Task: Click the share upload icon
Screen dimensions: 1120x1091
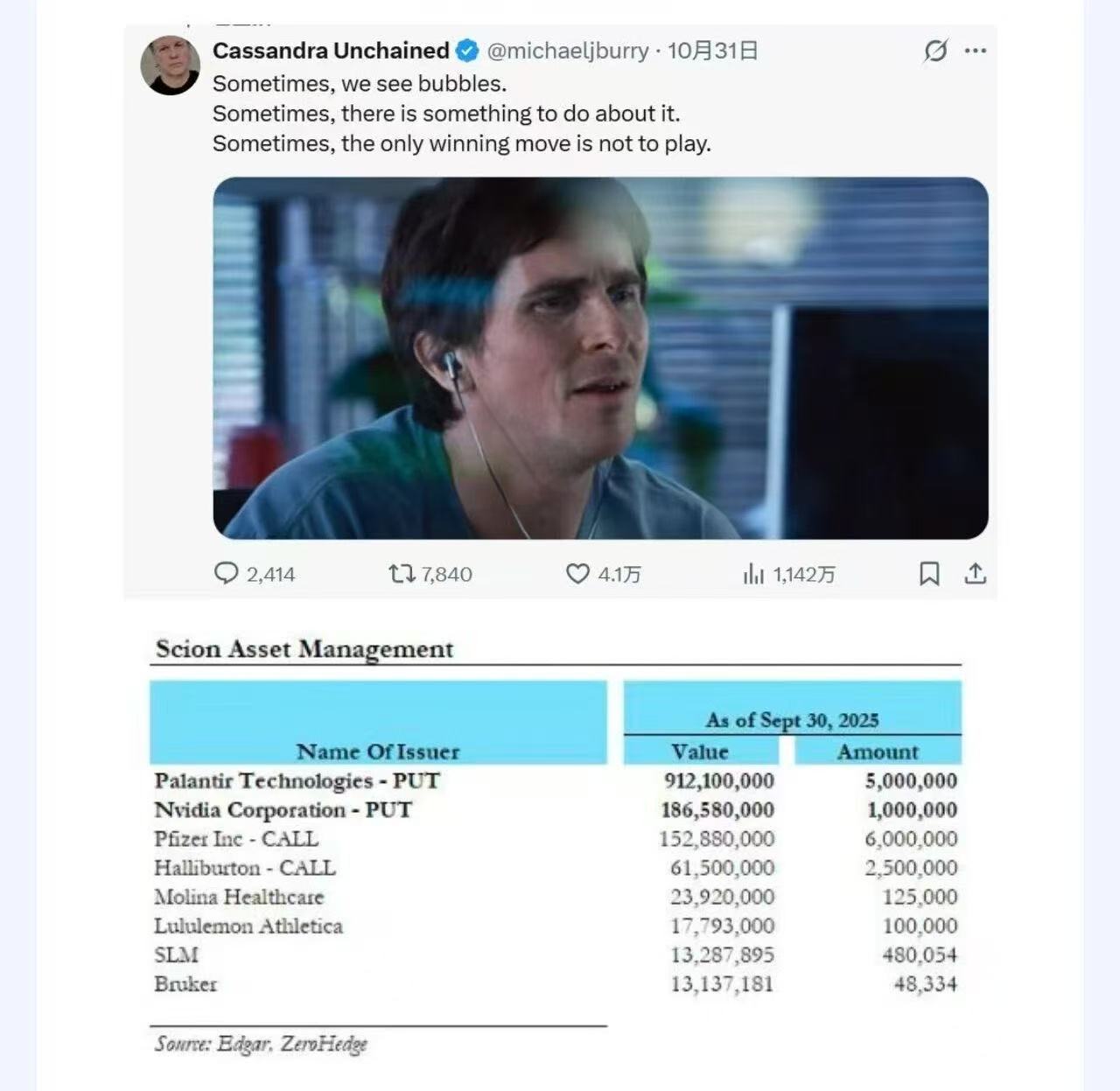Action: 976,574
